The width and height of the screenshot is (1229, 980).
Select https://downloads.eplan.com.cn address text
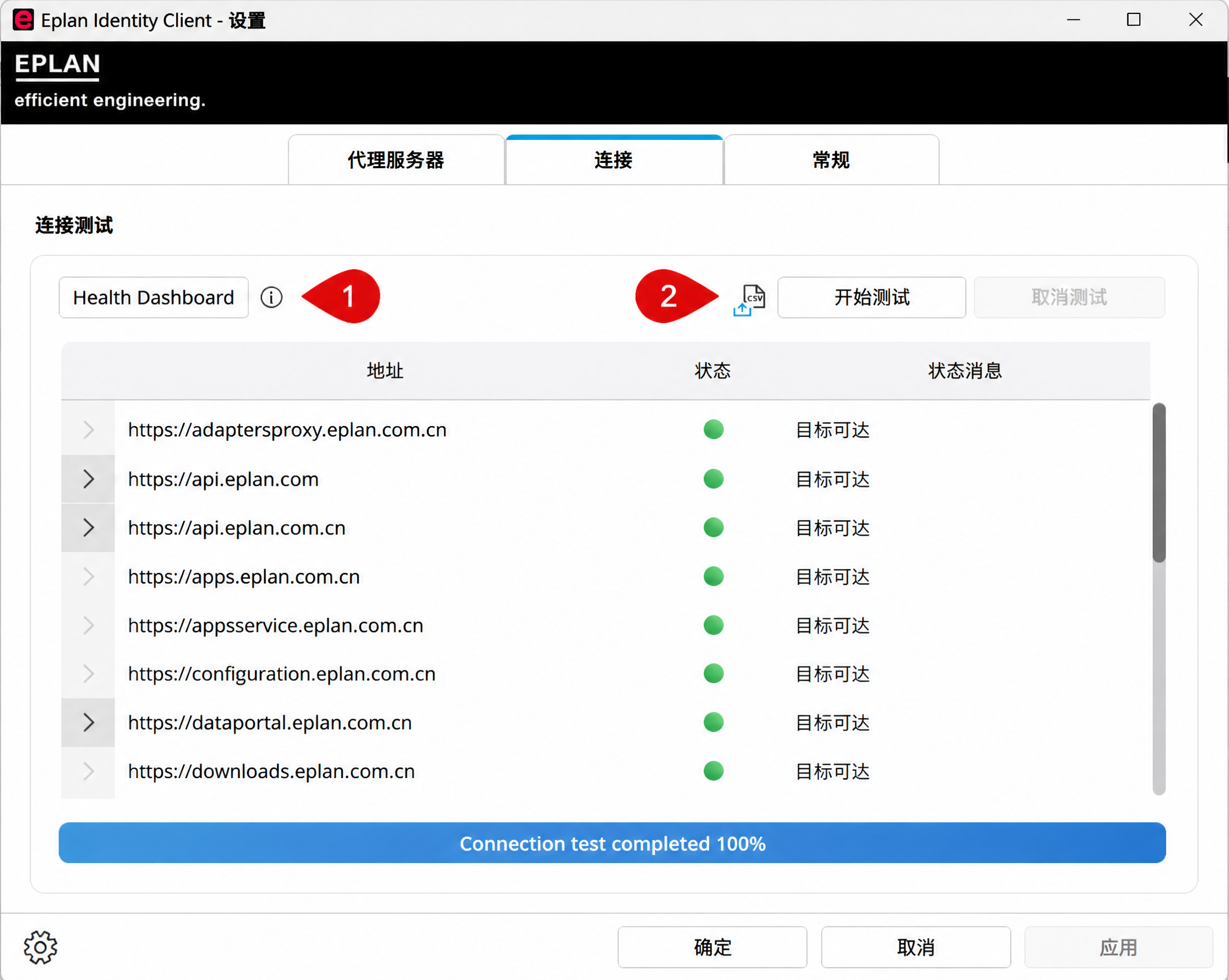click(271, 772)
